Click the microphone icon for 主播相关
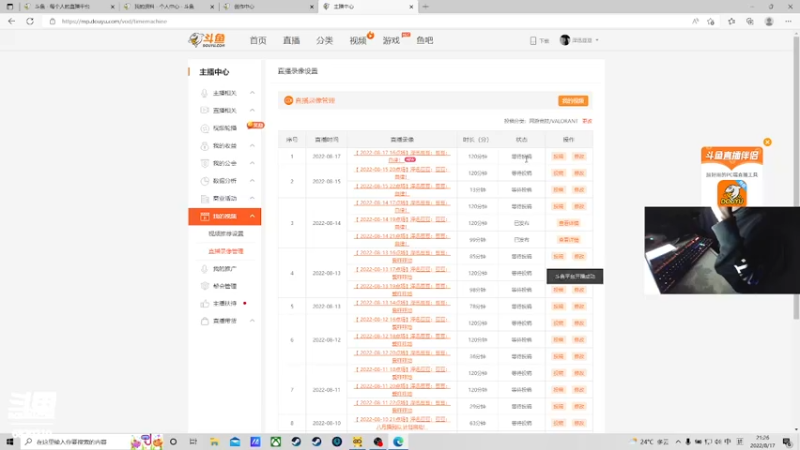This screenshot has width=800, height=450. coord(205,93)
